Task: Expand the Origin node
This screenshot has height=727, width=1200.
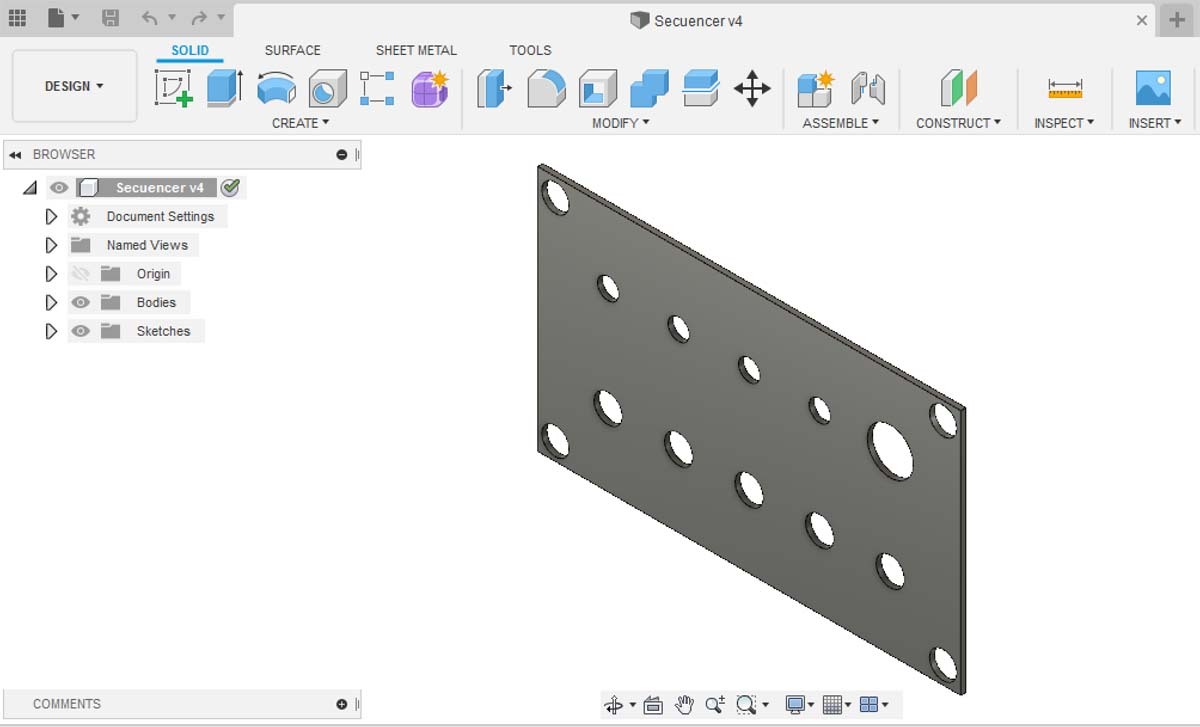Action: (51, 274)
